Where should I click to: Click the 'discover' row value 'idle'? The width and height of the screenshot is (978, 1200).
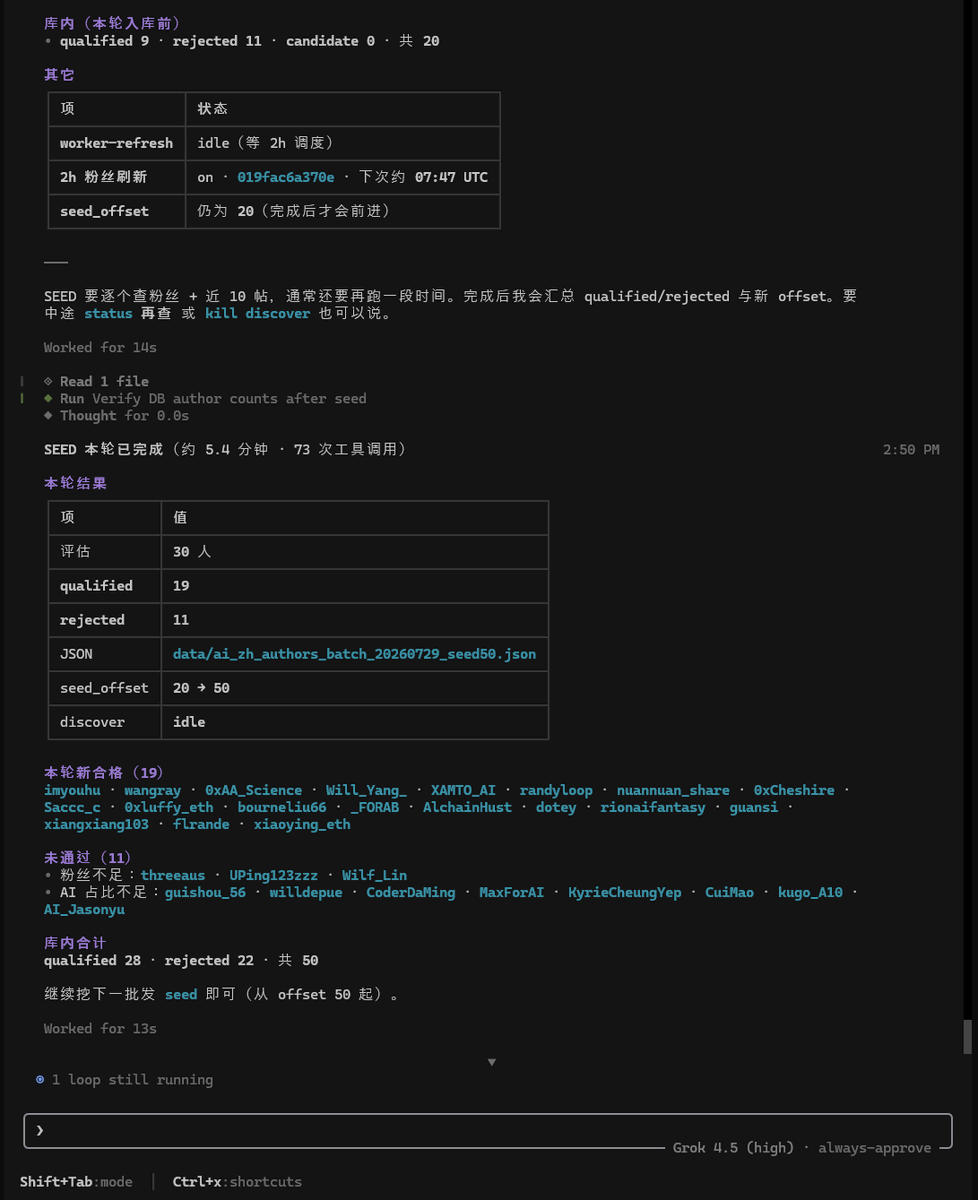coord(189,722)
